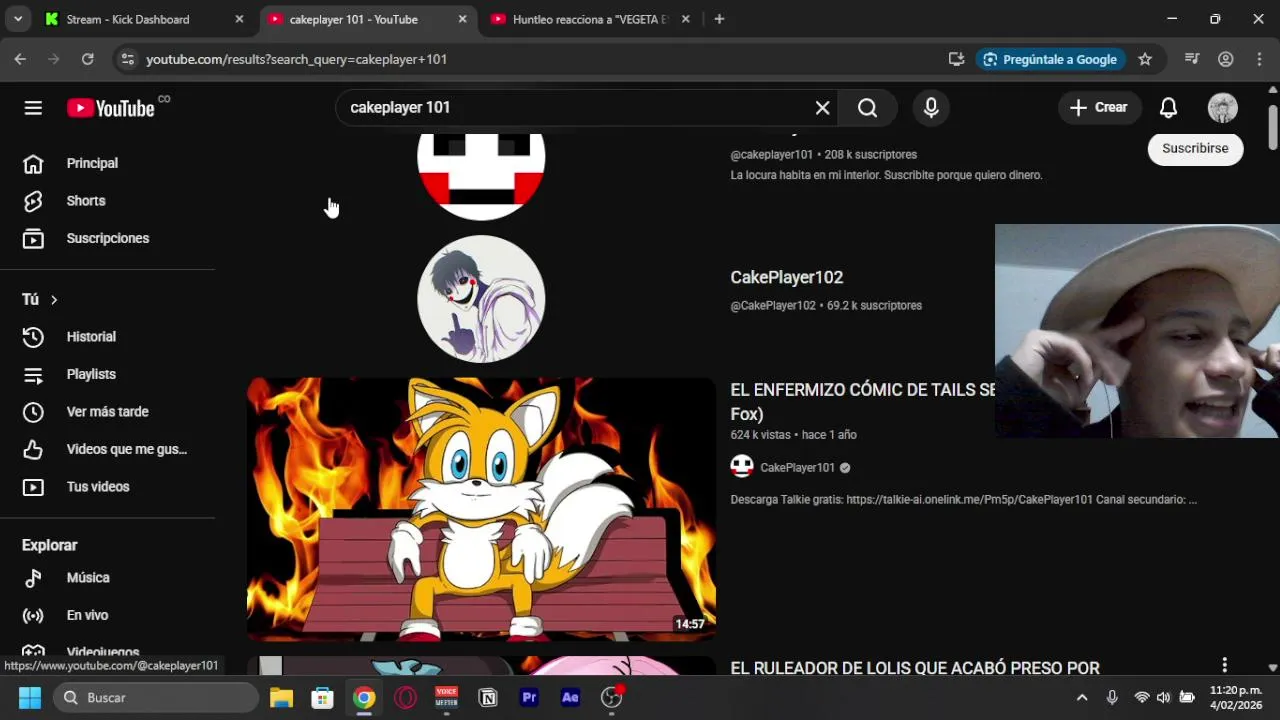Open EL ENFERMIZO CÓMIC DE TAILS title
Image resolution: width=1280 pixels, height=720 pixels.
coord(863,401)
